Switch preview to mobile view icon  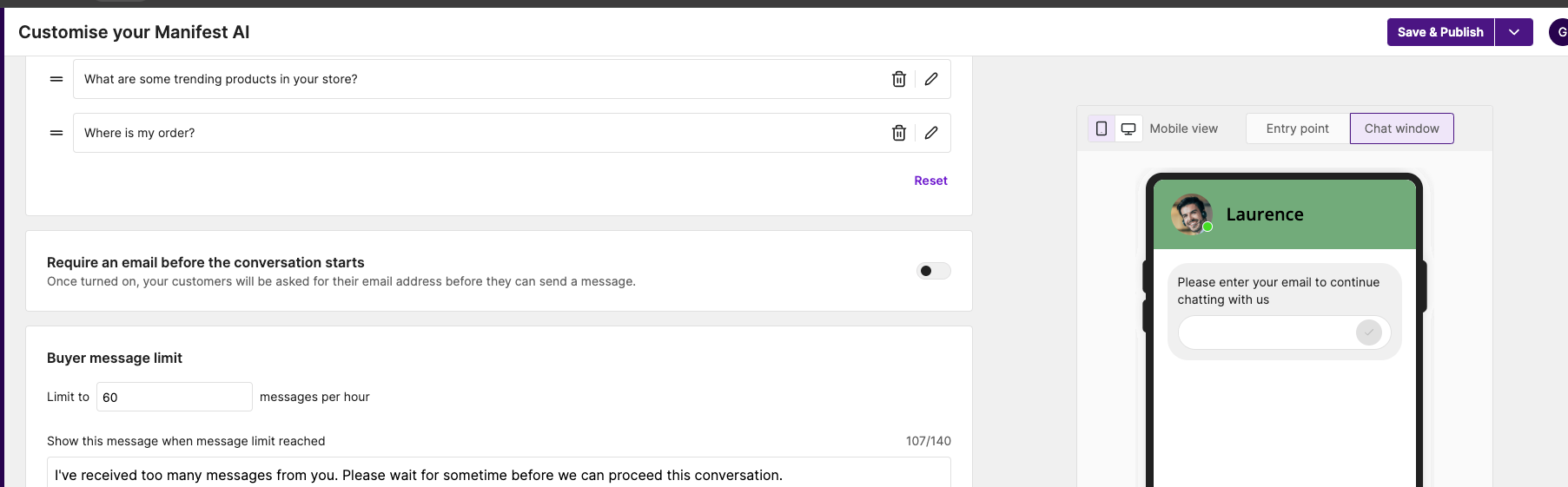pyautogui.click(x=1102, y=128)
